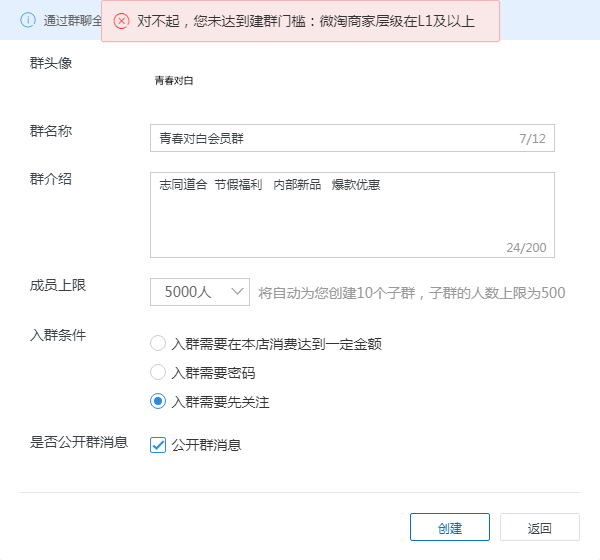Select 入群需要密码 radio option
This screenshot has width=600, height=560.
pyautogui.click(x=158, y=372)
